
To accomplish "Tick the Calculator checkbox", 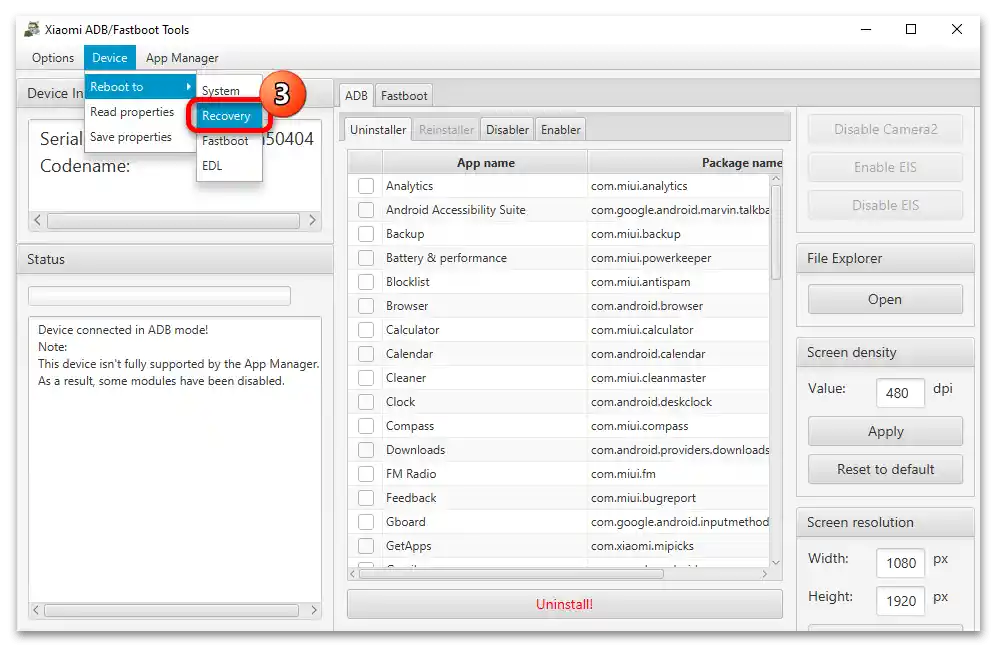I will pos(366,330).
